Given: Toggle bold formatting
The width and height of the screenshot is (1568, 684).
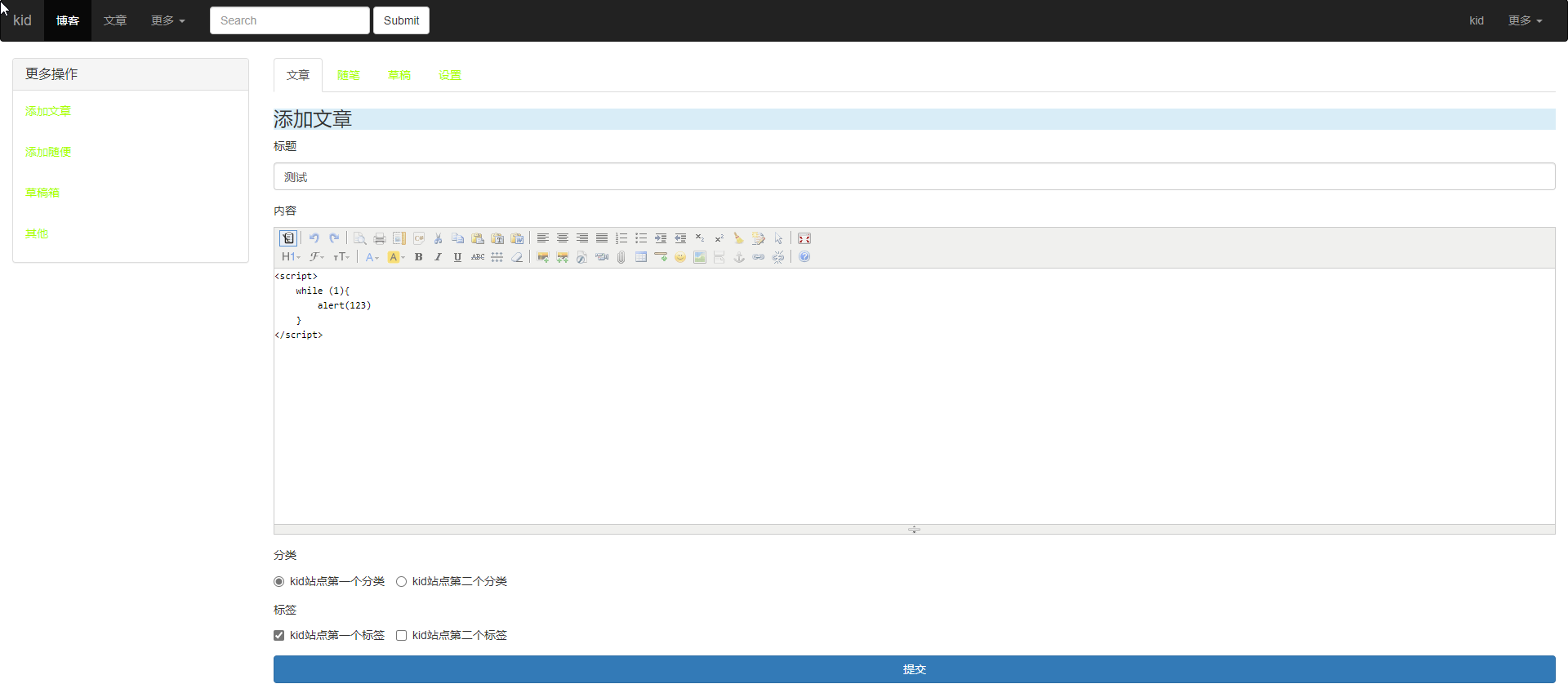Looking at the screenshot, I should 419,257.
